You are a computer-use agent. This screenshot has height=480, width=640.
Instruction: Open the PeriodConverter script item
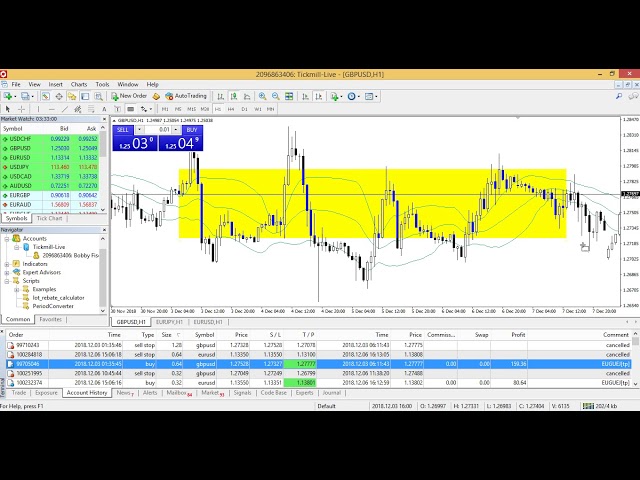(52, 306)
